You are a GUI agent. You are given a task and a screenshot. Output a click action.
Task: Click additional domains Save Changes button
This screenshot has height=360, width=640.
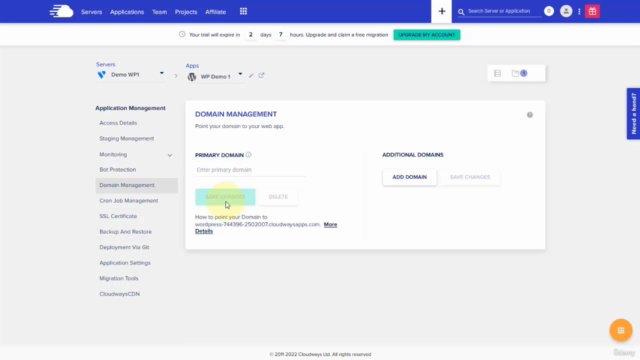pos(470,177)
